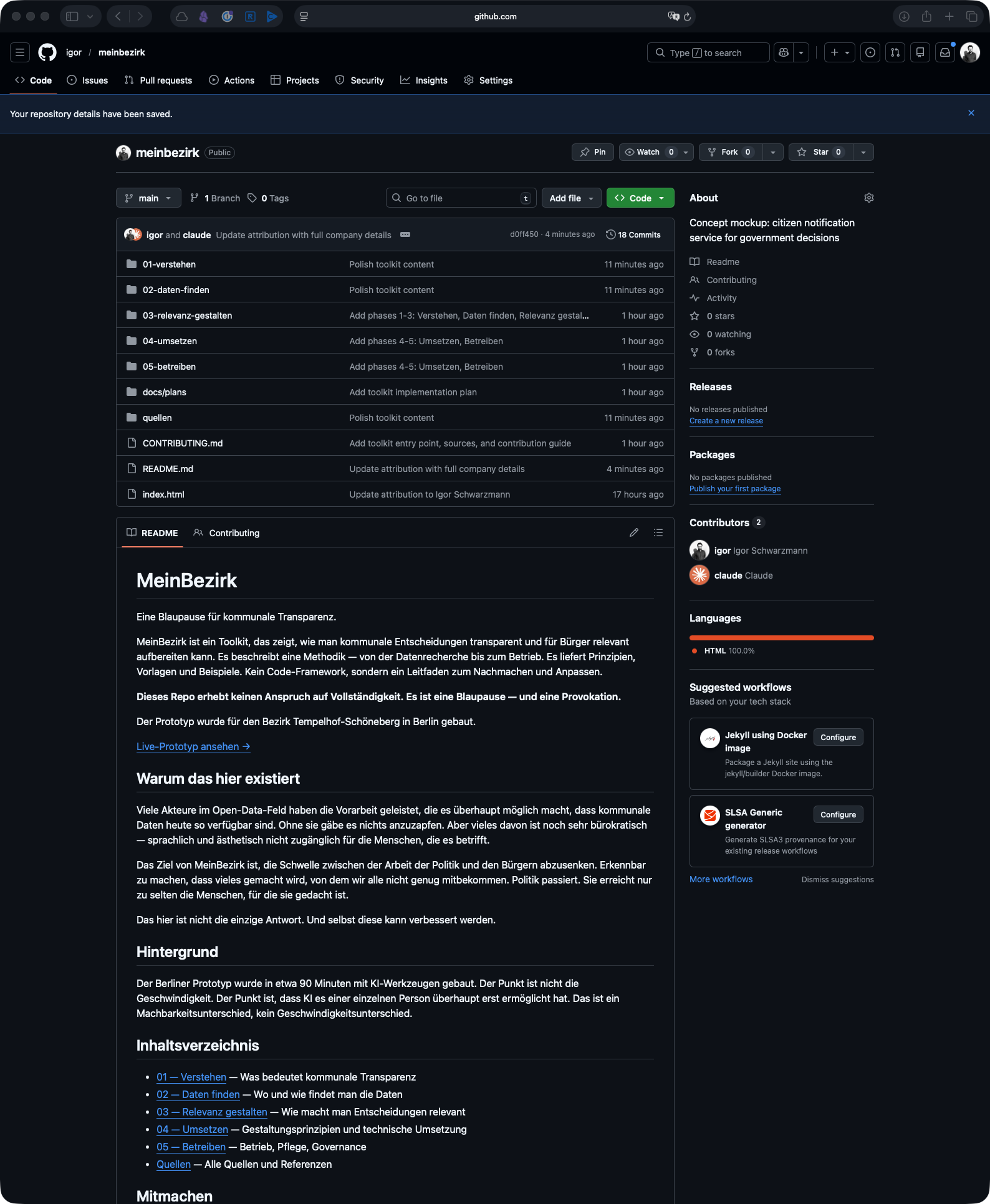Switch to the Actions tab
Viewport: 990px width, 1204px height.
[232, 80]
